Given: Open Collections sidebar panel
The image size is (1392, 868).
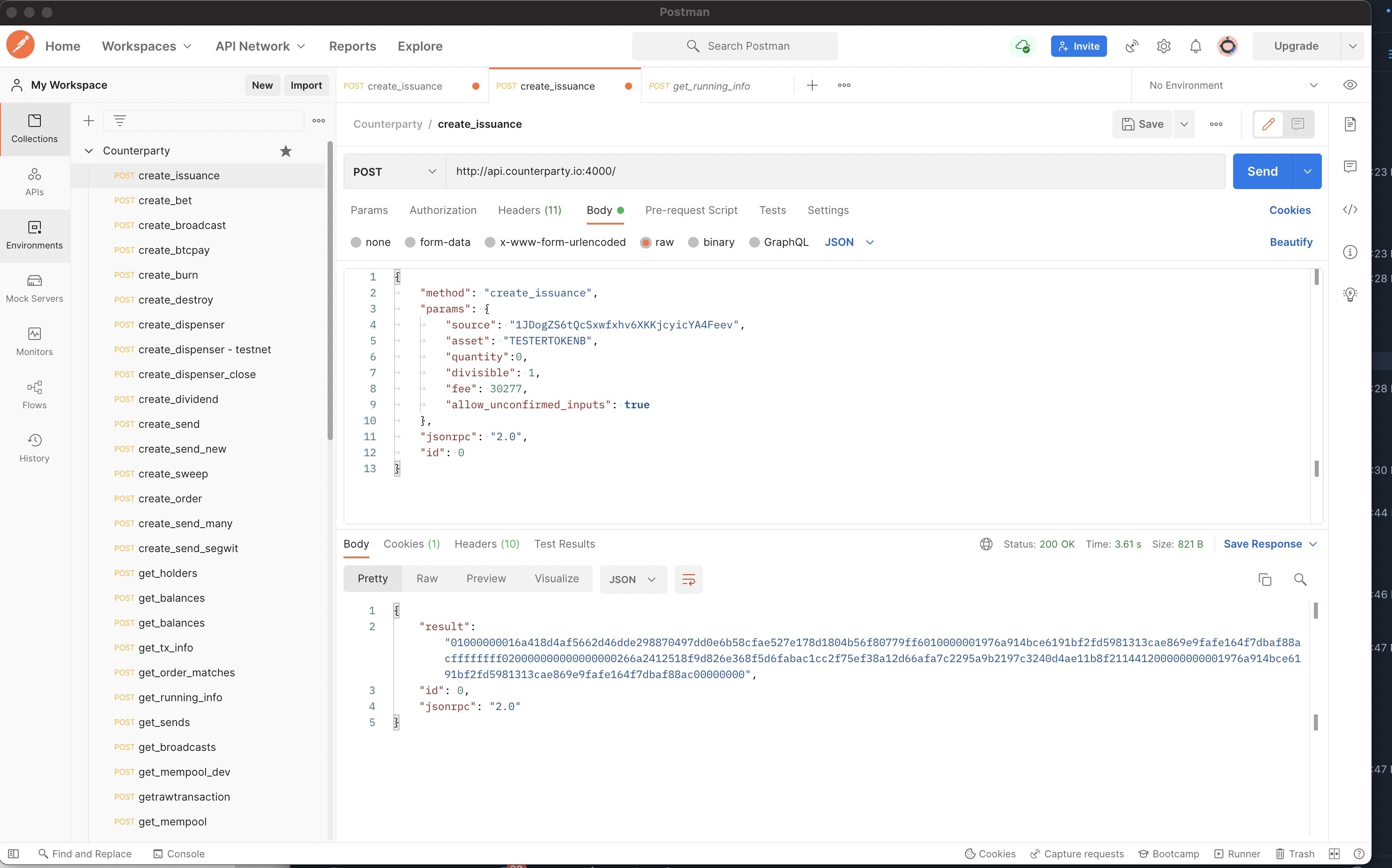Looking at the screenshot, I should [x=35, y=129].
